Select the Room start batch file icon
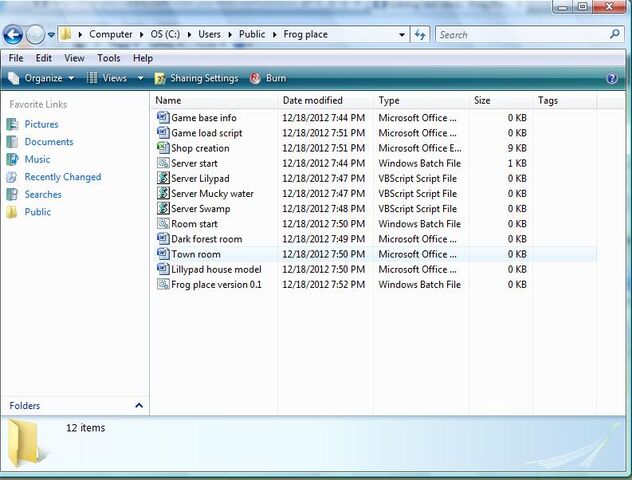Image resolution: width=632 pixels, height=480 pixels. (x=163, y=223)
